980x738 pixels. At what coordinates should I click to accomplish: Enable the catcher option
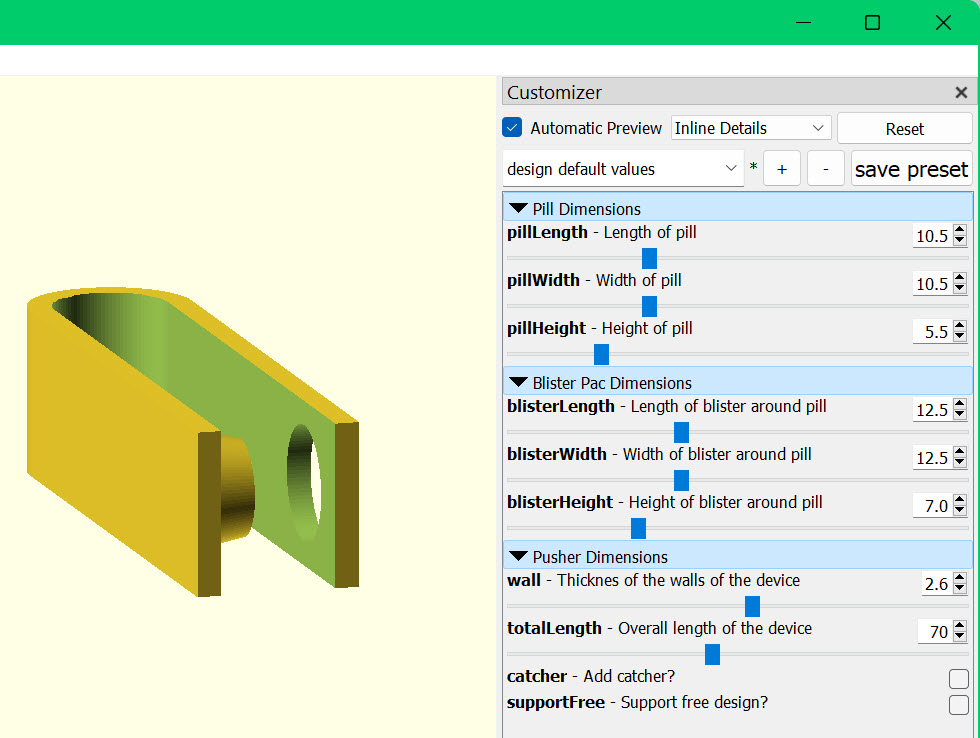[x=958, y=679]
